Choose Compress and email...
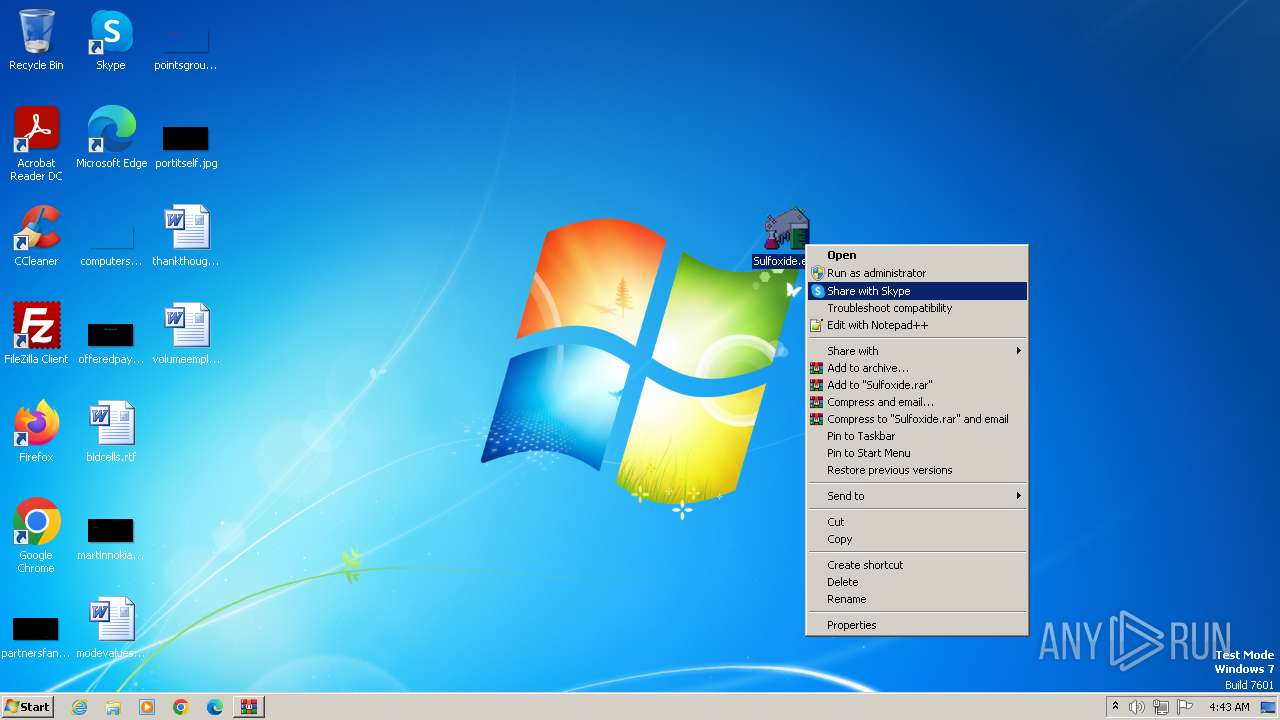The width and height of the screenshot is (1280, 720). [917, 402]
